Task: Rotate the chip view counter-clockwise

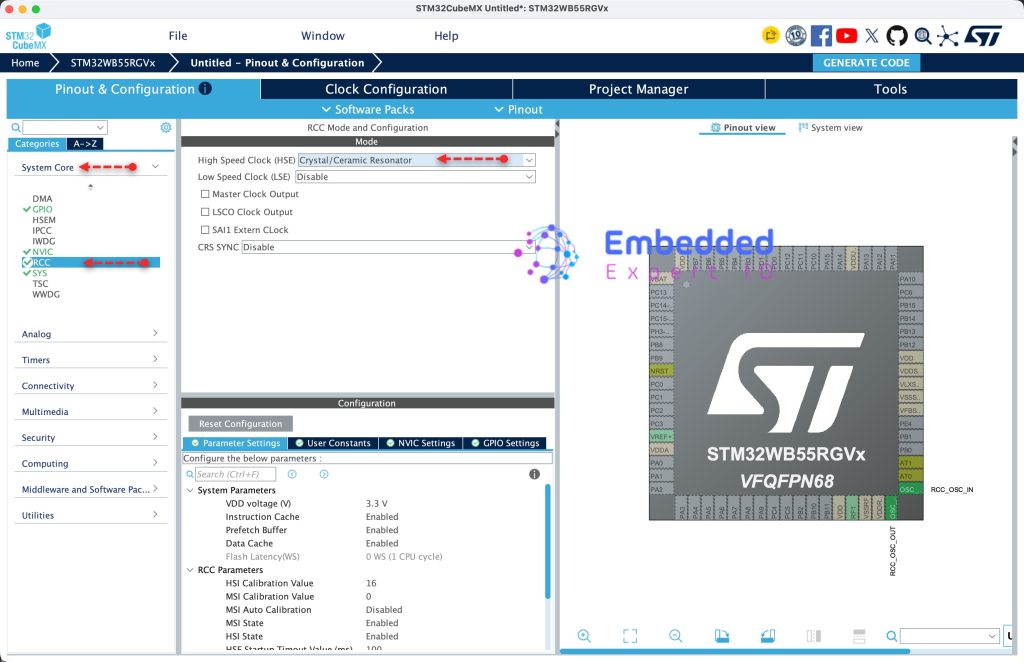Action: click(x=768, y=636)
